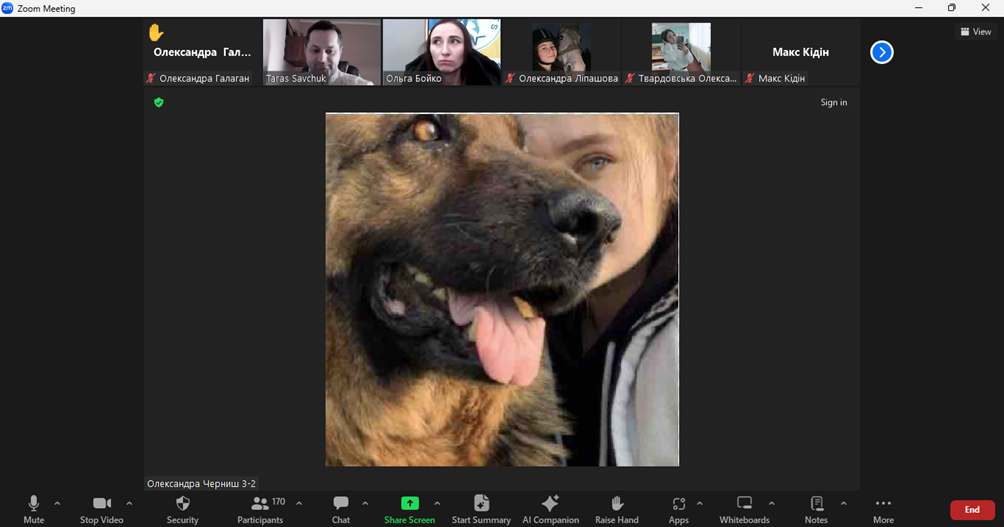Click the main speaker video of dog
This screenshot has width=1004, height=527.
[x=502, y=289]
